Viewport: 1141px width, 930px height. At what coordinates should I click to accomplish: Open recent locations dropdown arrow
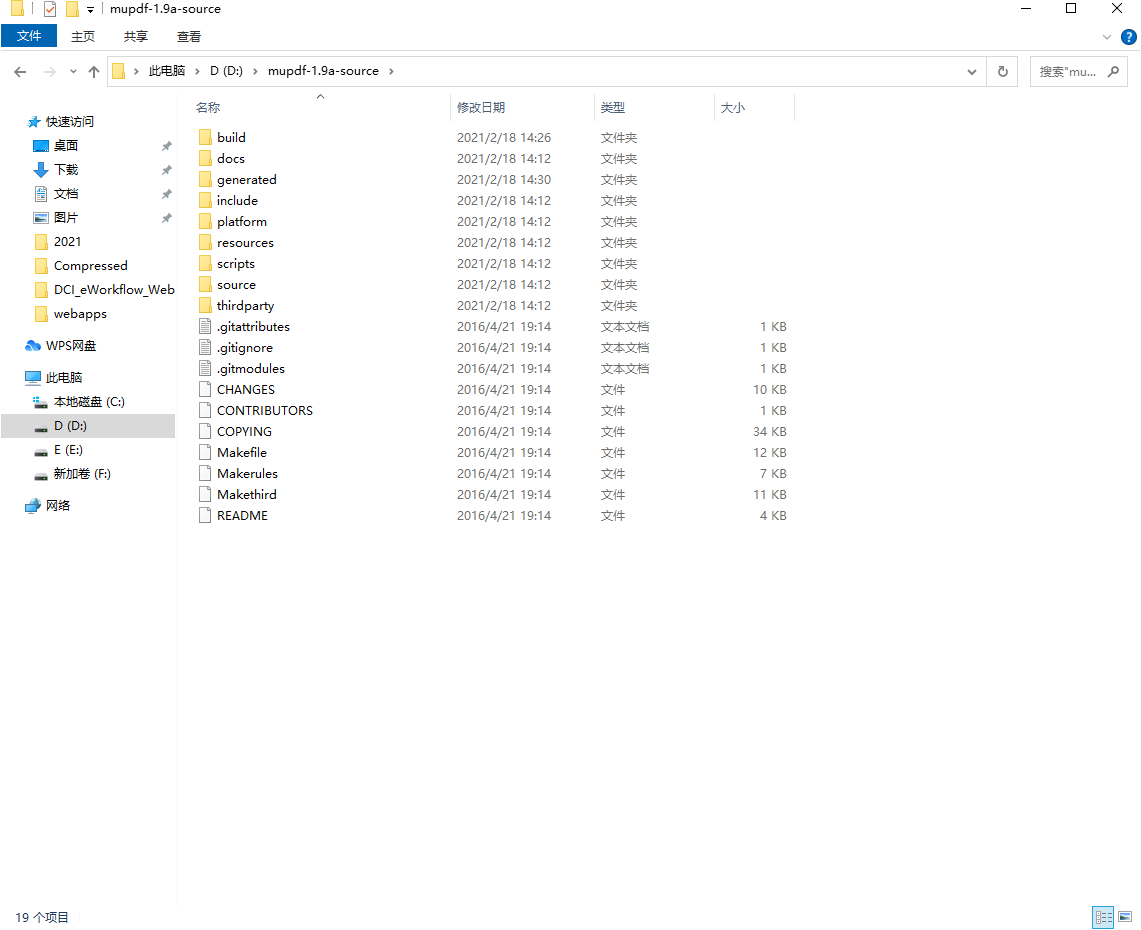pos(73,71)
